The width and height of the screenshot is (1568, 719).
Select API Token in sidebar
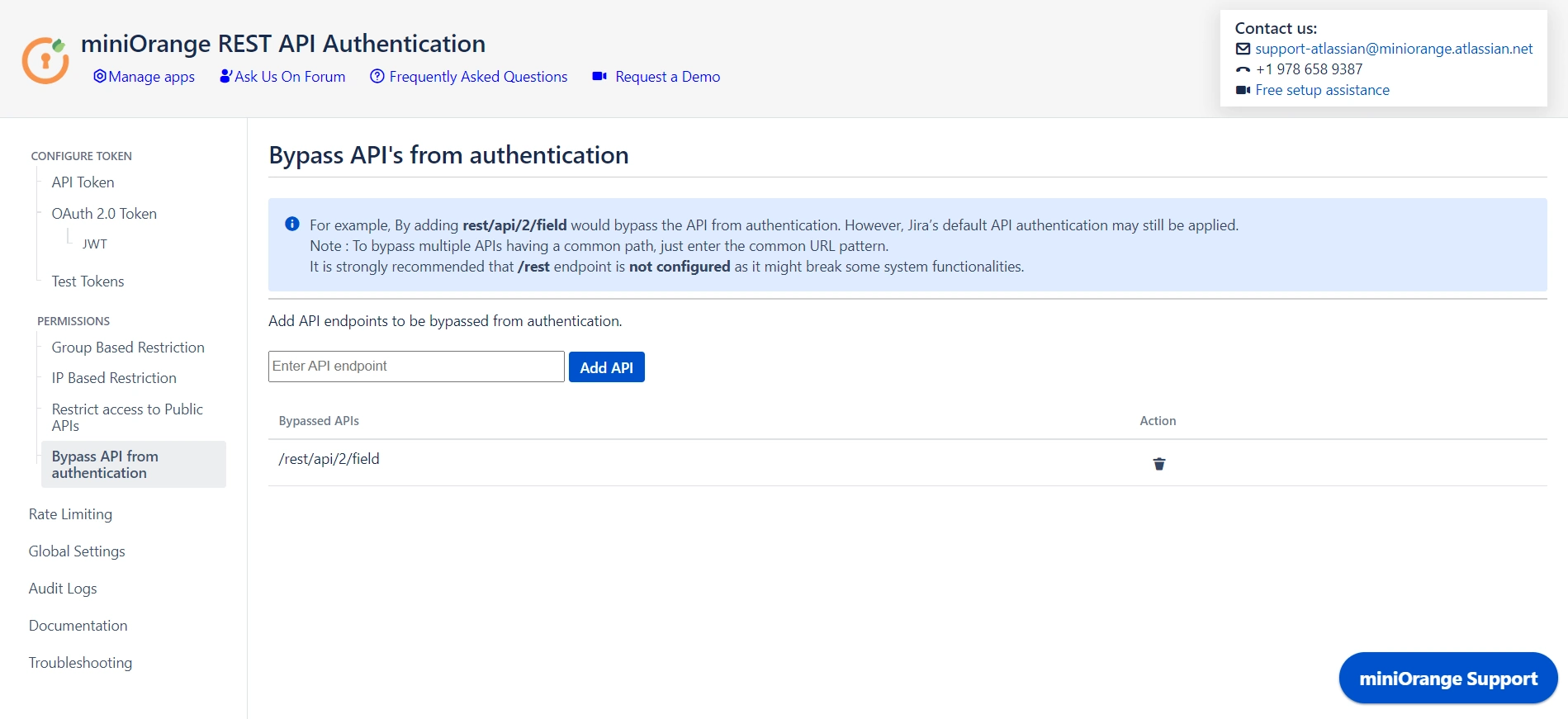point(83,182)
